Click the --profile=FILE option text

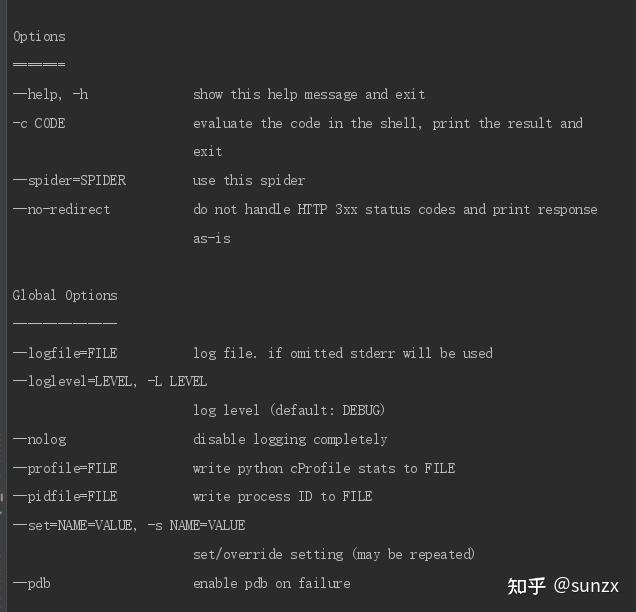pyautogui.click(x=65, y=468)
